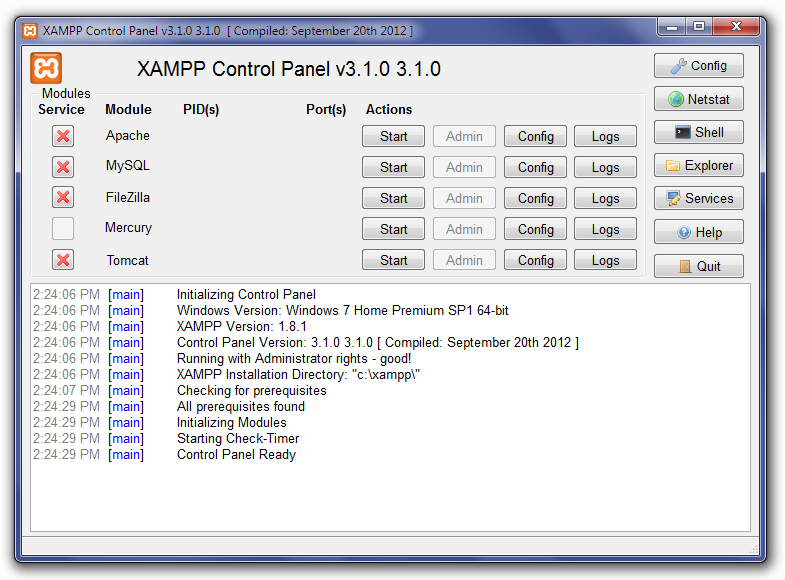This screenshot has width=785, height=580.
Task: Open the MySQL Logs menu
Action: click(606, 167)
